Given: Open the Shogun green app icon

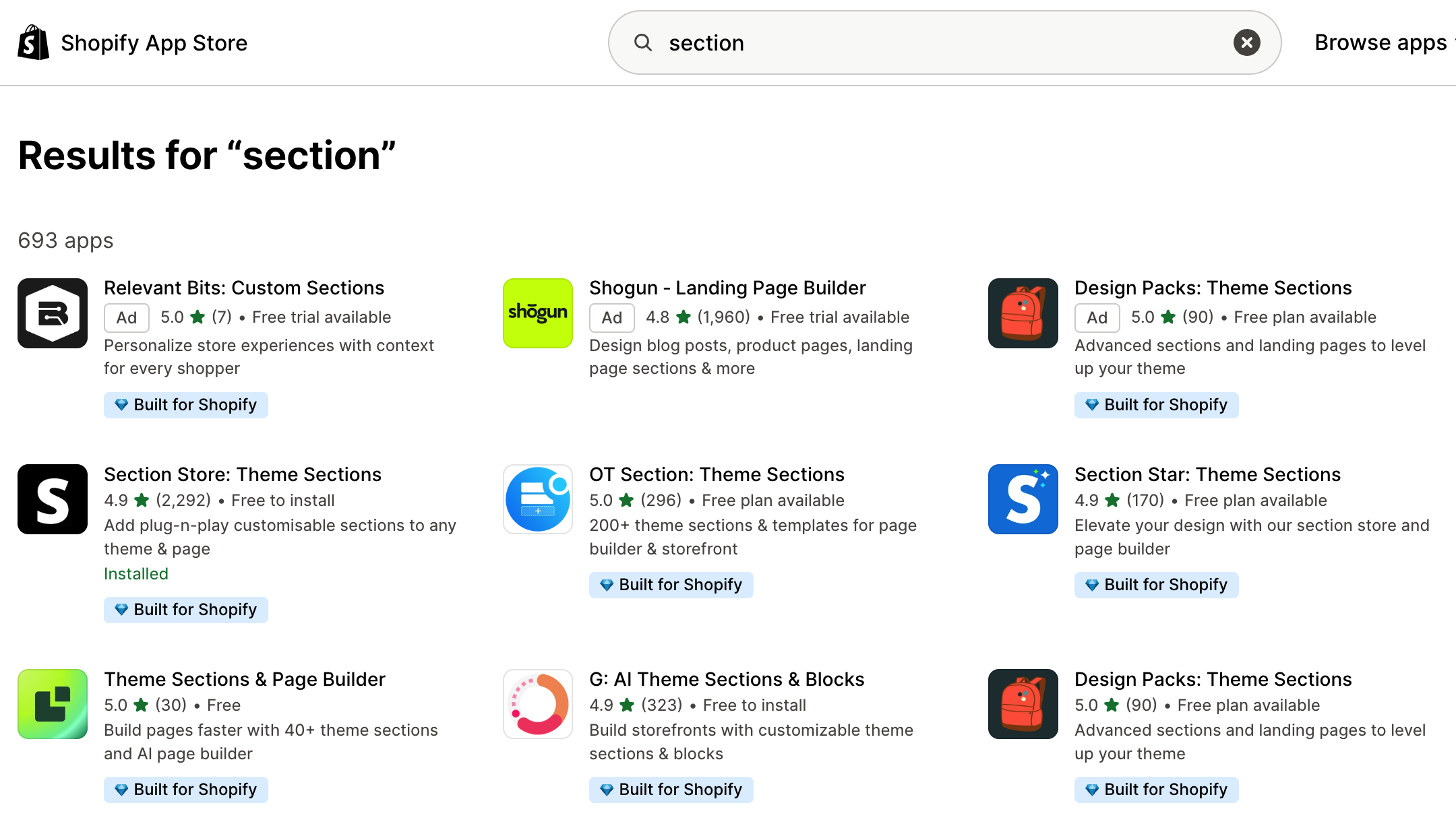Looking at the screenshot, I should [x=538, y=313].
